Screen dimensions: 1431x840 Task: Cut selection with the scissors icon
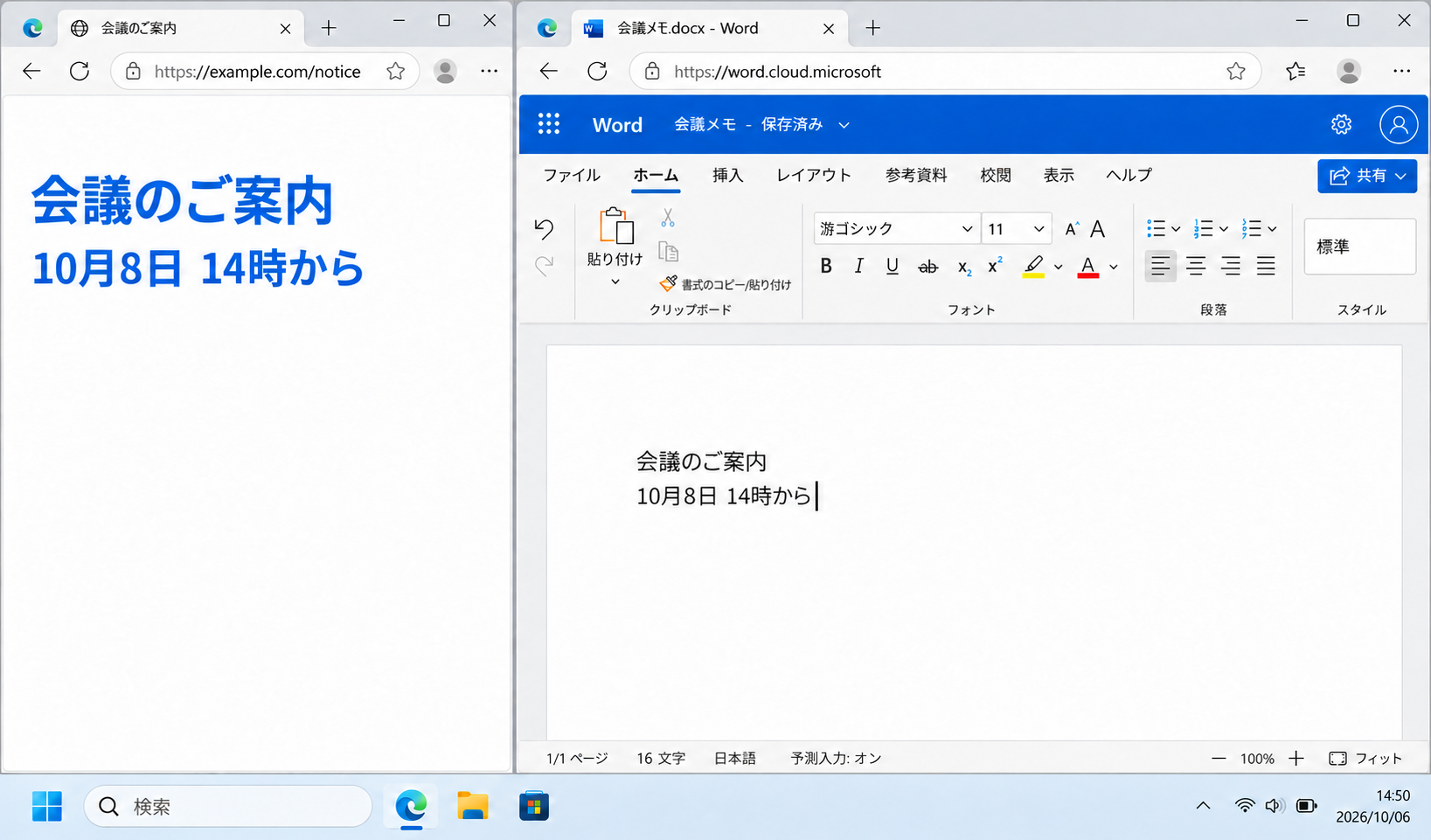click(x=668, y=217)
